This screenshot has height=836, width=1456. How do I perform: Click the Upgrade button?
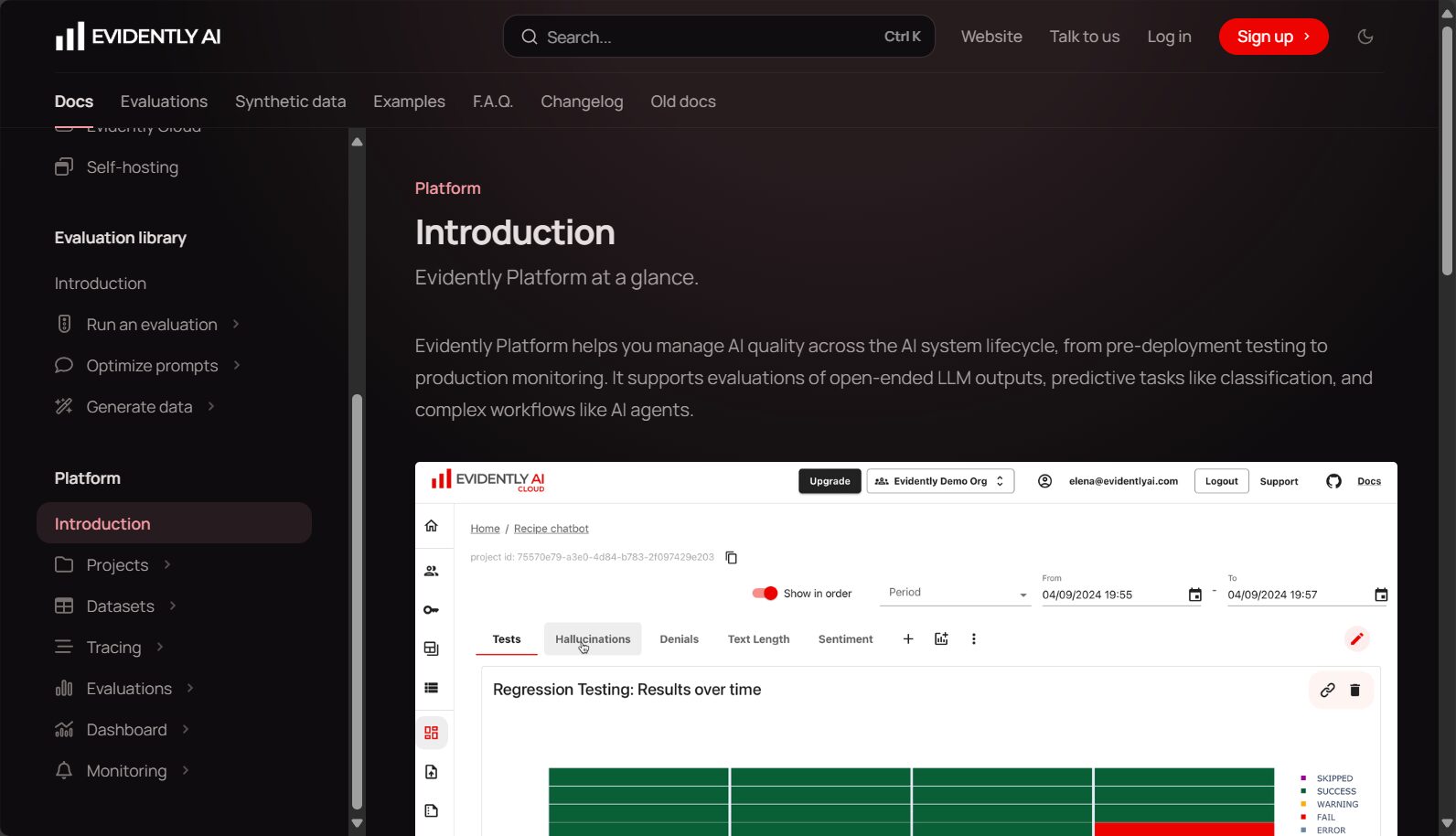click(x=830, y=481)
